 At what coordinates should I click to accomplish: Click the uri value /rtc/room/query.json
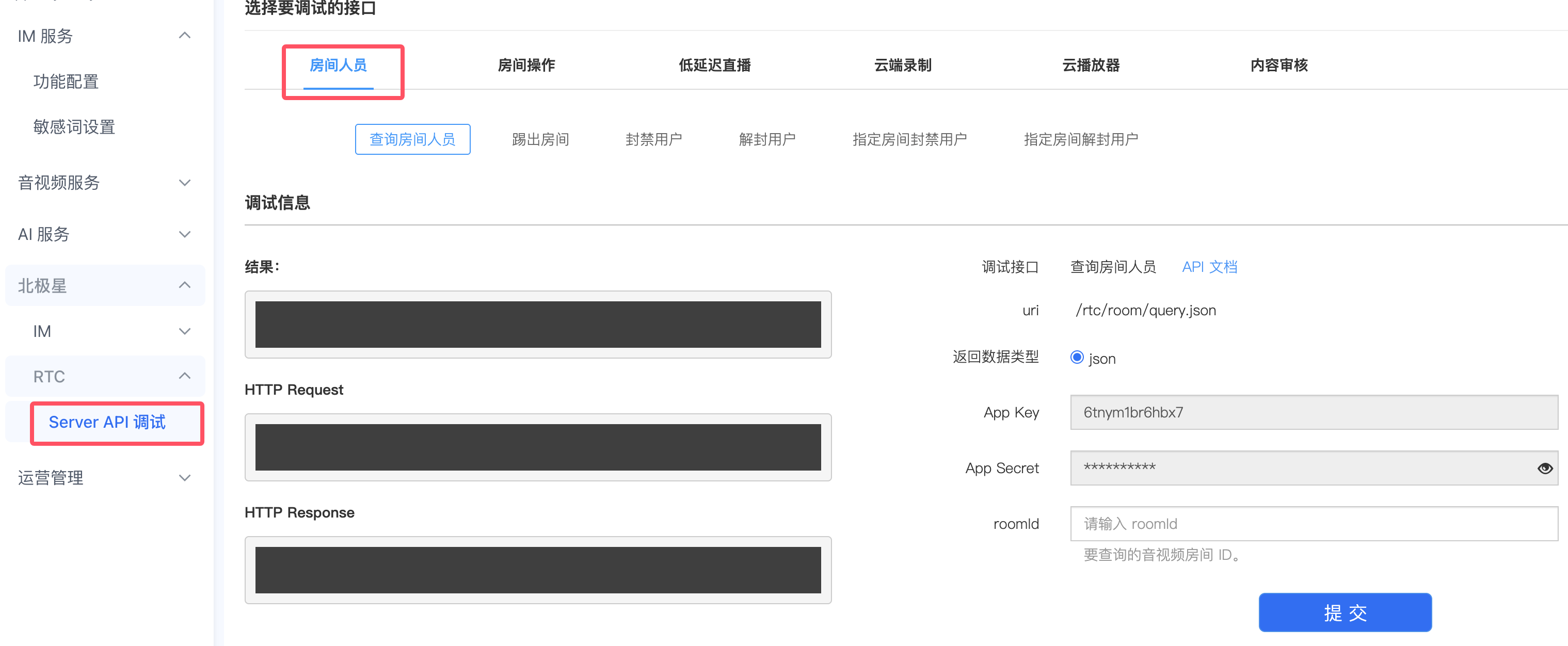point(1146,310)
